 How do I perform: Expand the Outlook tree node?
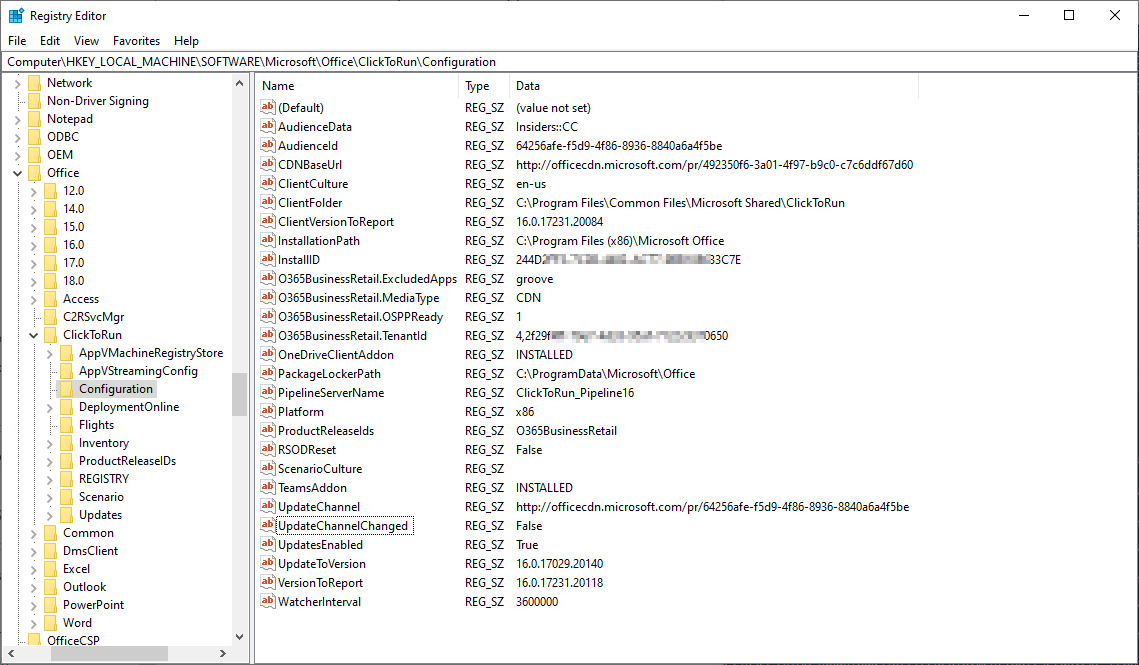point(33,586)
